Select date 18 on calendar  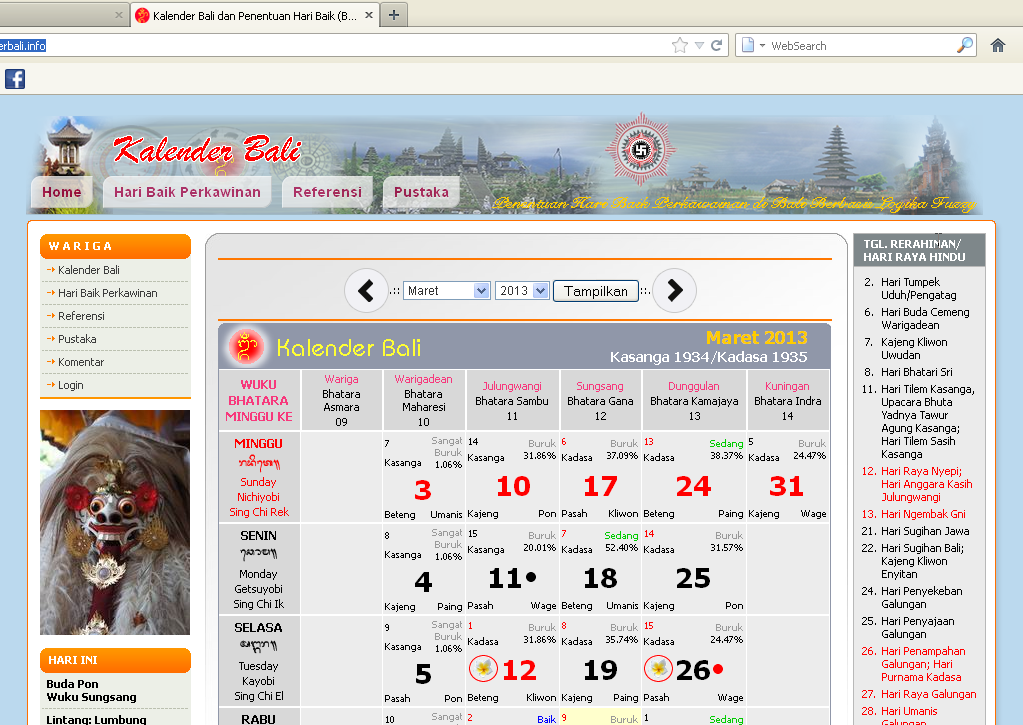pyautogui.click(x=600, y=578)
